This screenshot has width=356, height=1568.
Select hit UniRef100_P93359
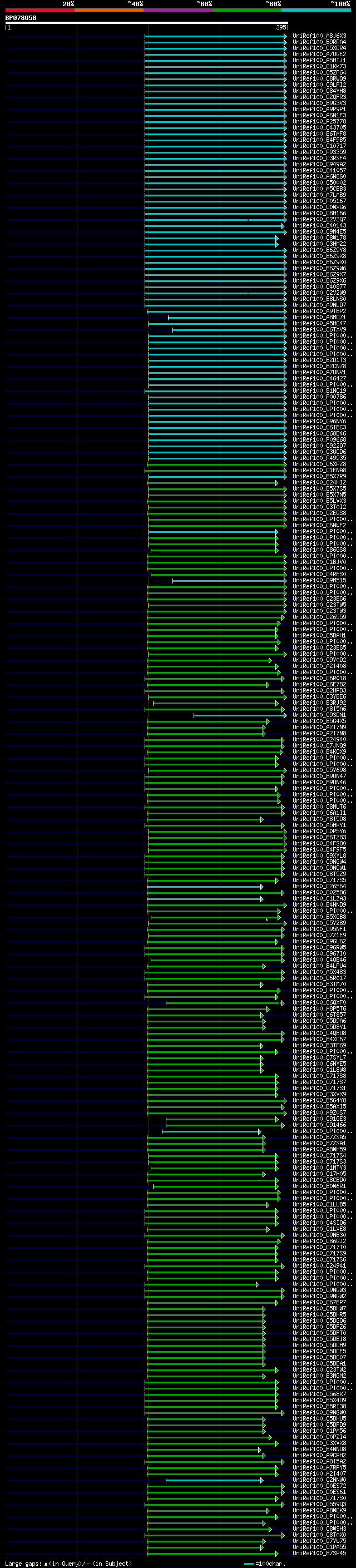pyautogui.click(x=319, y=152)
